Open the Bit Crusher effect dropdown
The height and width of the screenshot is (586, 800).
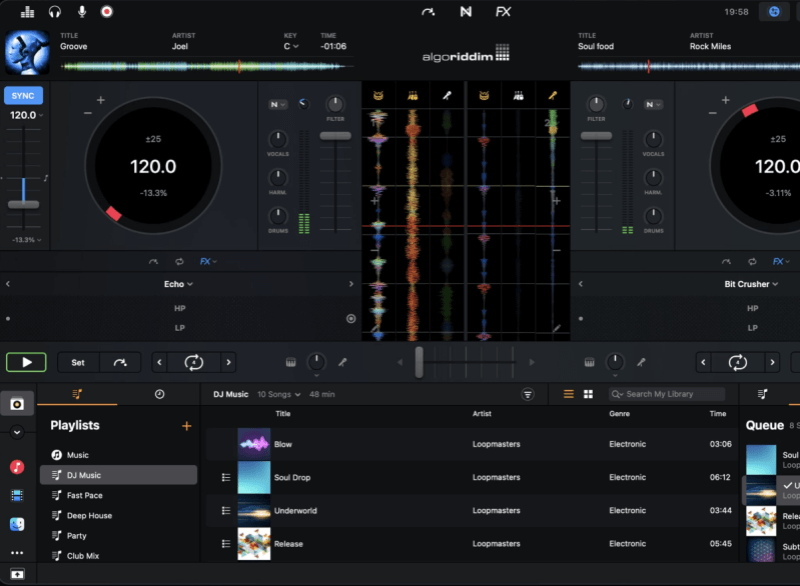pos(751,284)
